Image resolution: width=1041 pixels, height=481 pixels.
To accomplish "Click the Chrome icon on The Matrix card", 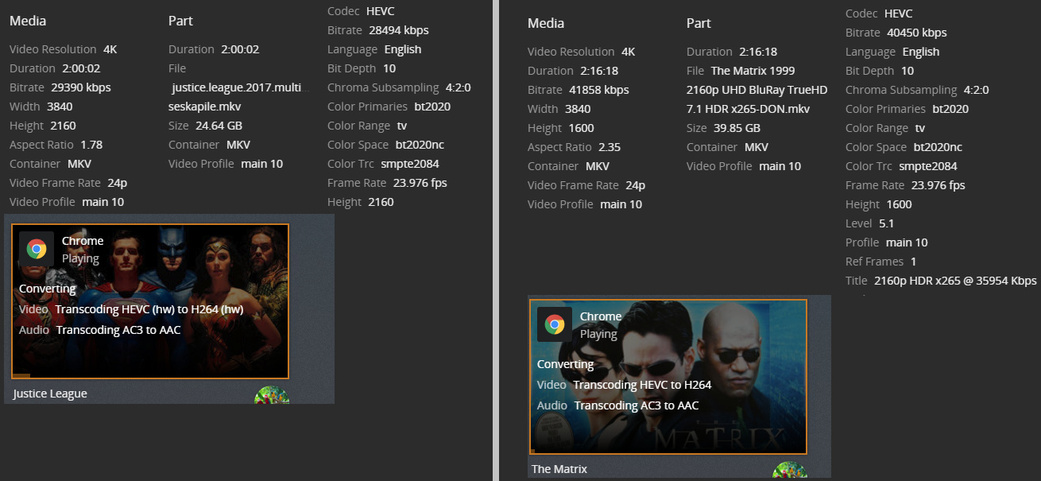I will (x=554, y=324).
